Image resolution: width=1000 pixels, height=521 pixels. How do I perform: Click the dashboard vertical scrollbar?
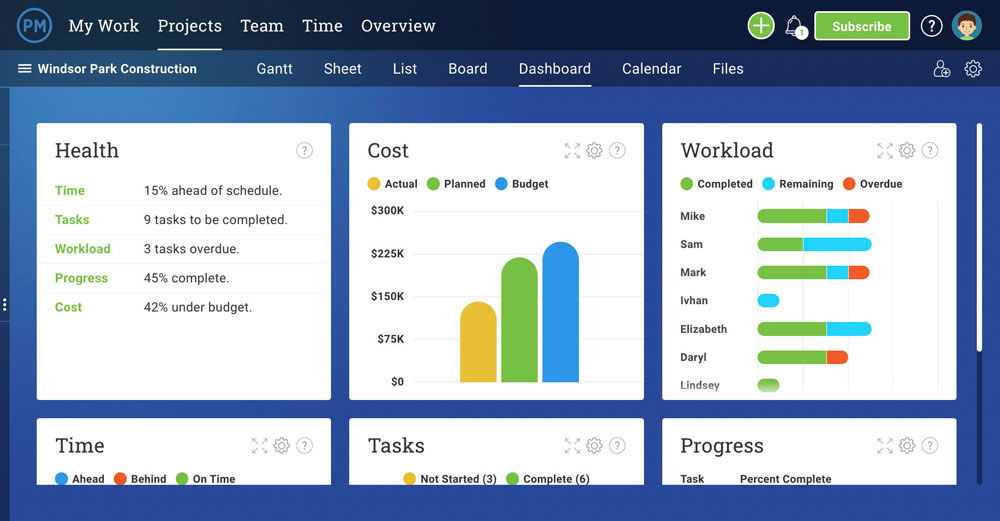tap(979, 237)
